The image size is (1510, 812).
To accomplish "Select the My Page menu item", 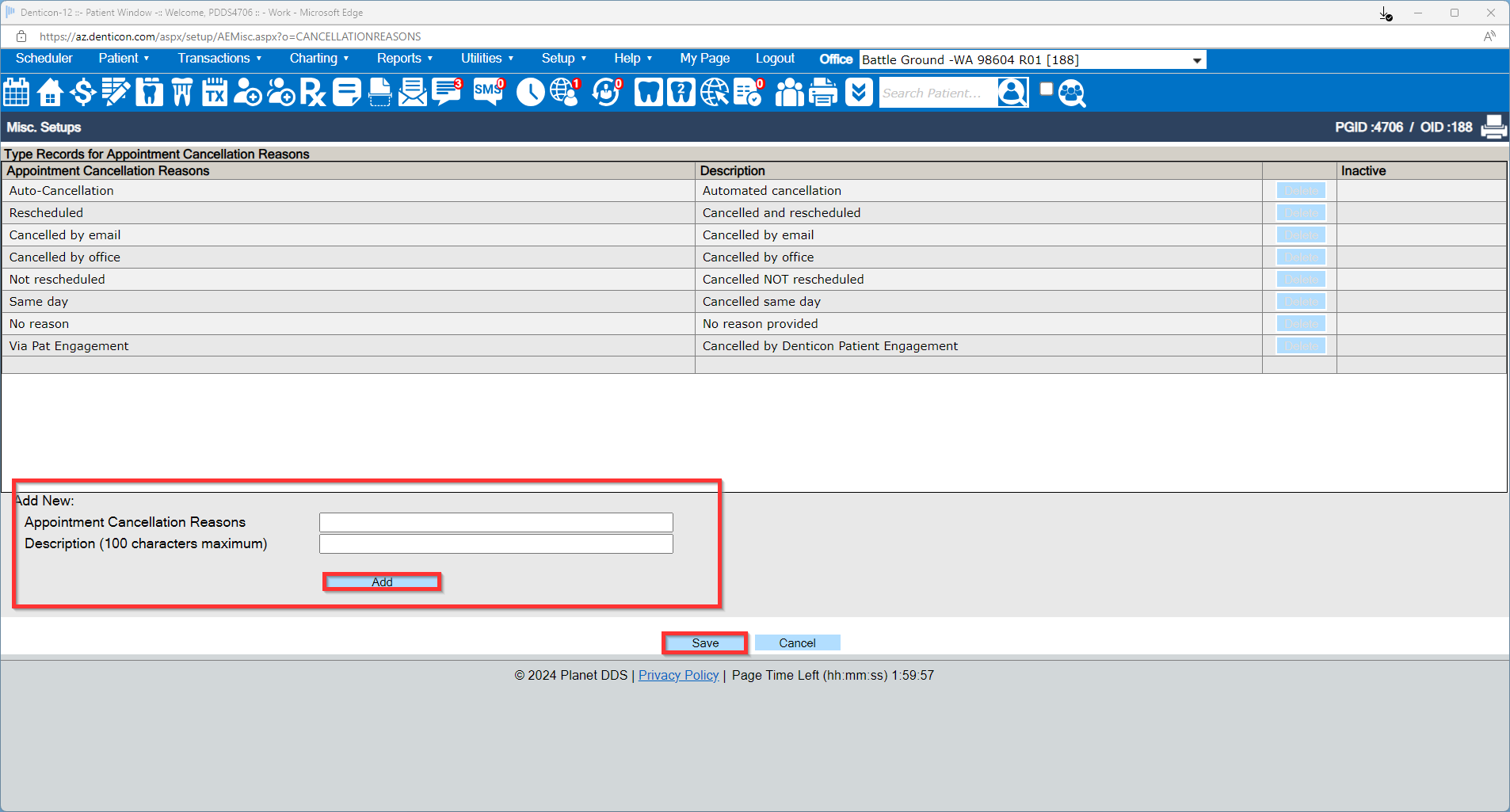I will (x=704, y=58).
